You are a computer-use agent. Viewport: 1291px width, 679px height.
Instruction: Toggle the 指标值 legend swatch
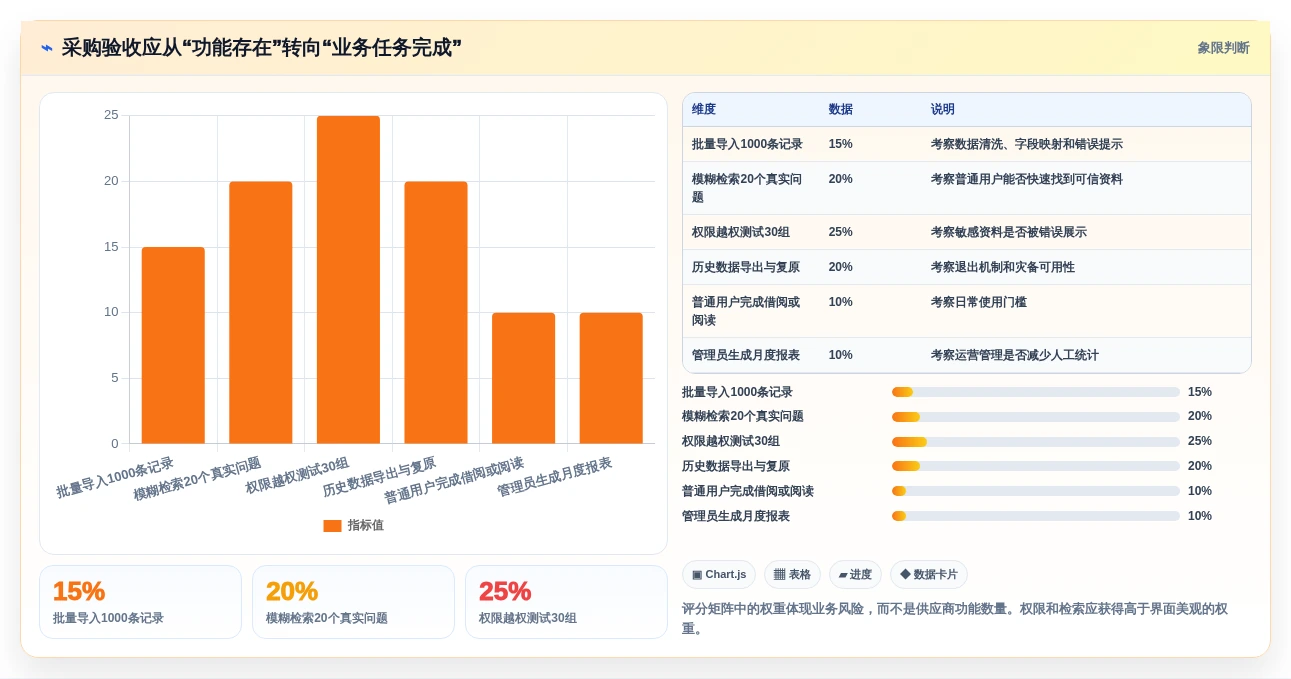[332, 526]
